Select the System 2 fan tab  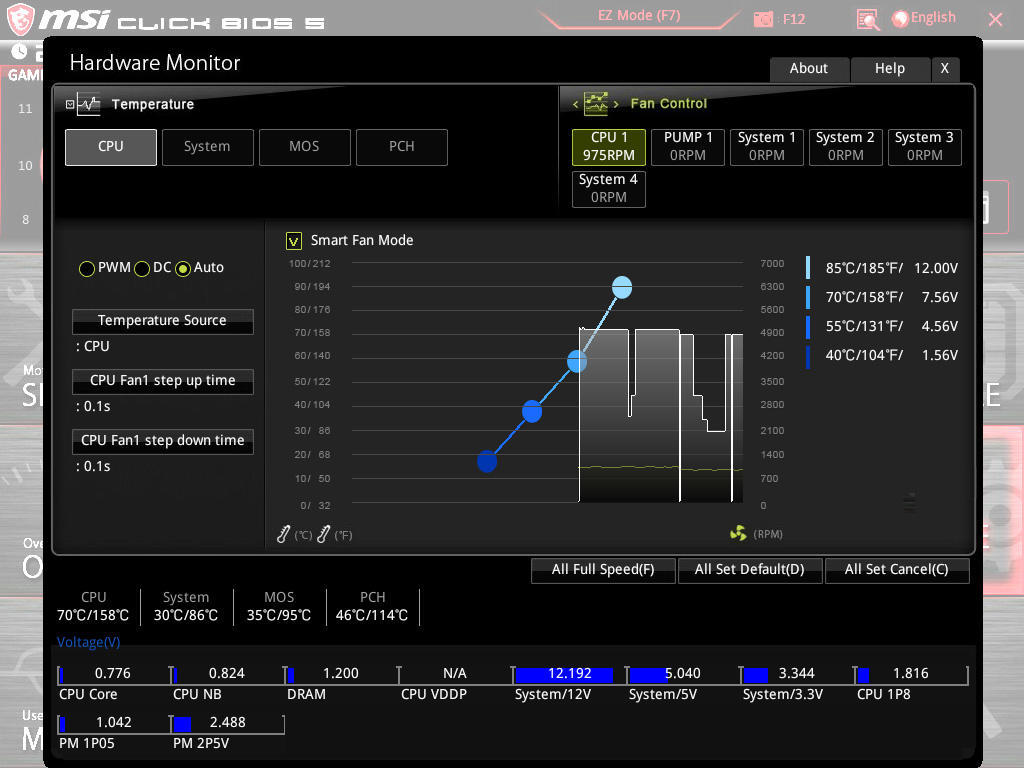pyautogui.click(x=846, y=147)
